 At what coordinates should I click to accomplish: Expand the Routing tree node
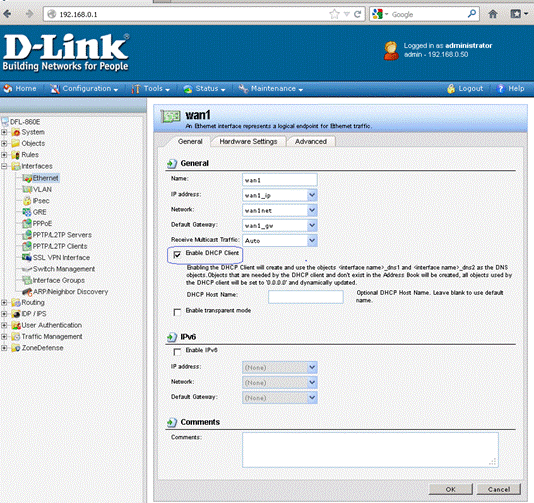click(4, 302)
